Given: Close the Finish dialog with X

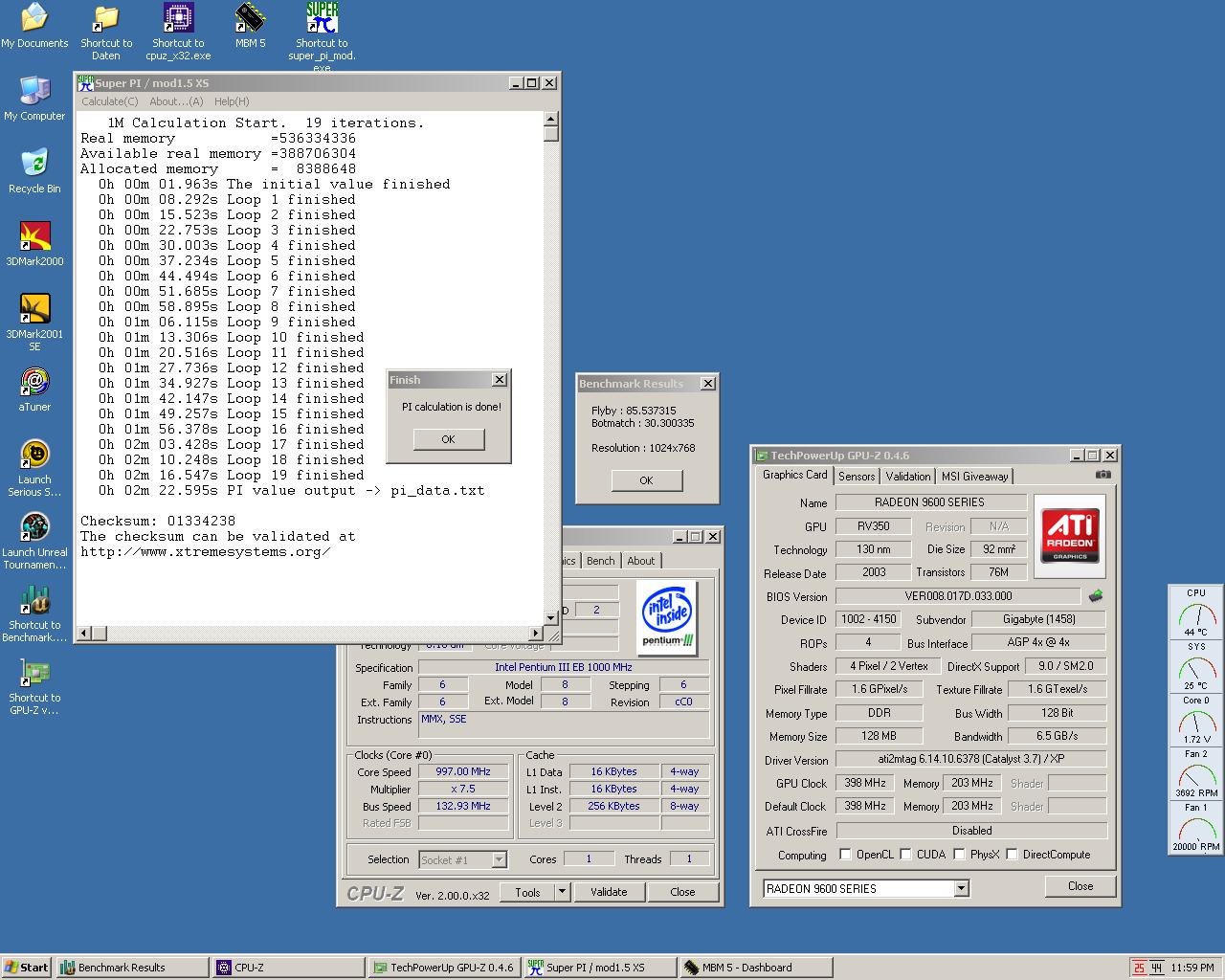Looking at the screenshot, I should click(499, 380).
